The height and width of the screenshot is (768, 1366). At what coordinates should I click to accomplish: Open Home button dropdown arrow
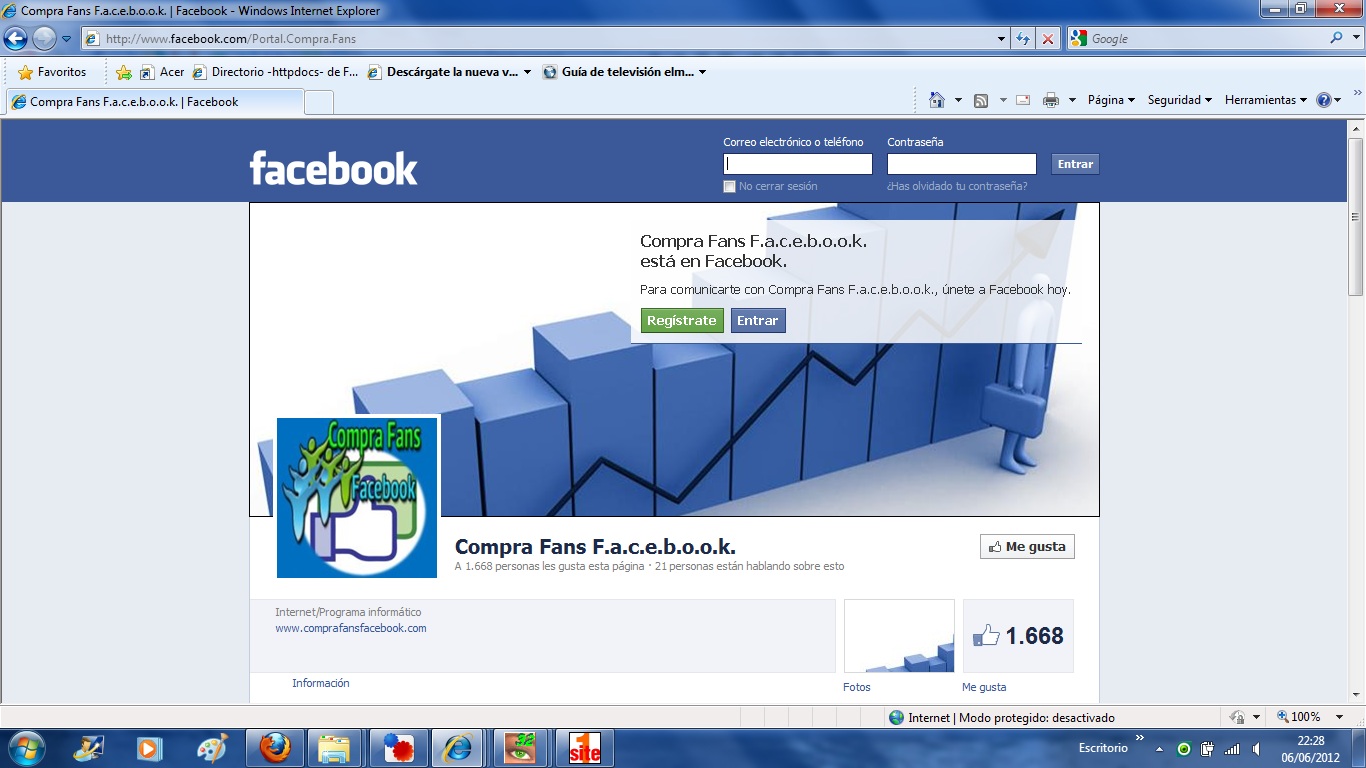point(958,100)
